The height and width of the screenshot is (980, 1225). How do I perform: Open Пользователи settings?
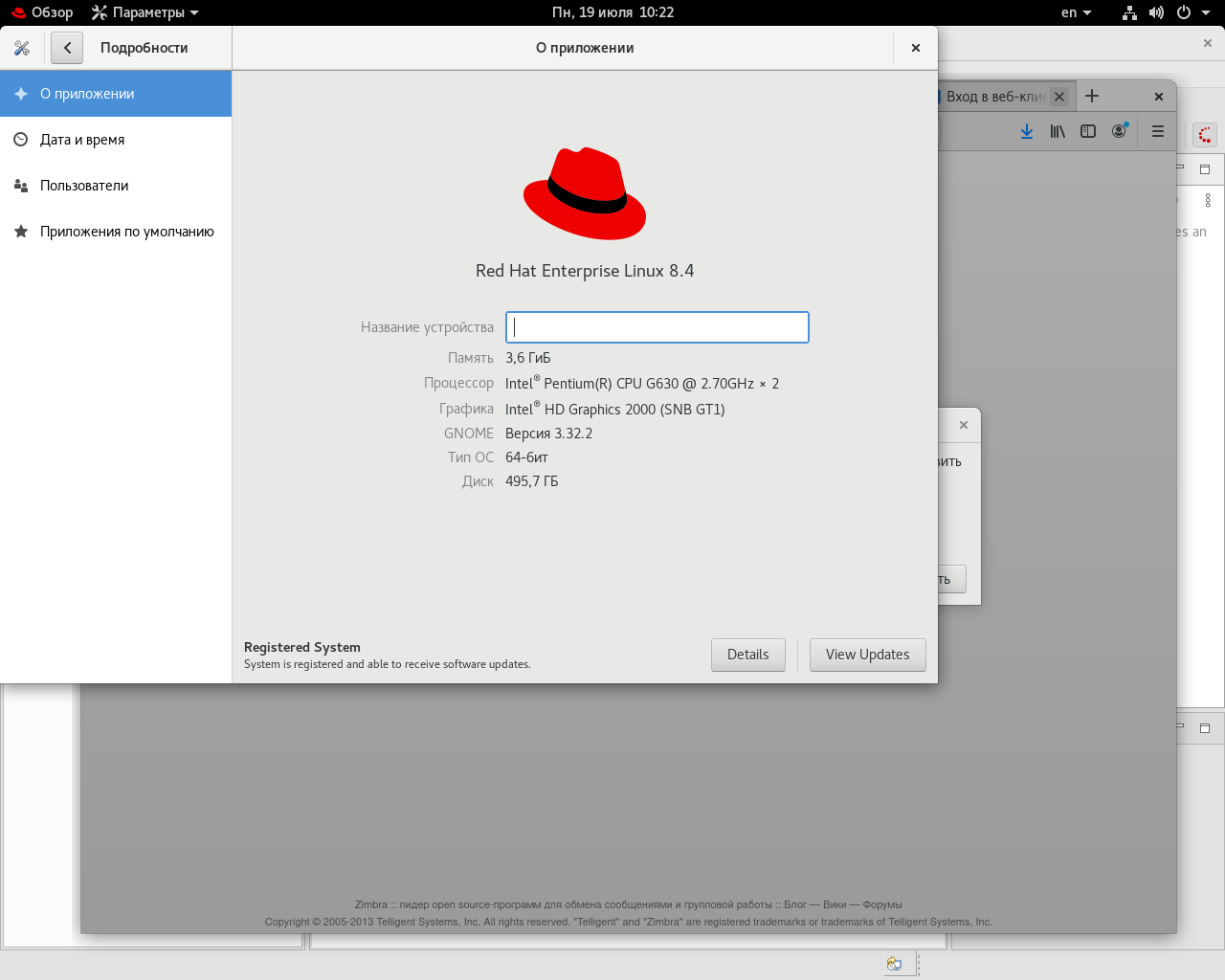pos(116,186)
